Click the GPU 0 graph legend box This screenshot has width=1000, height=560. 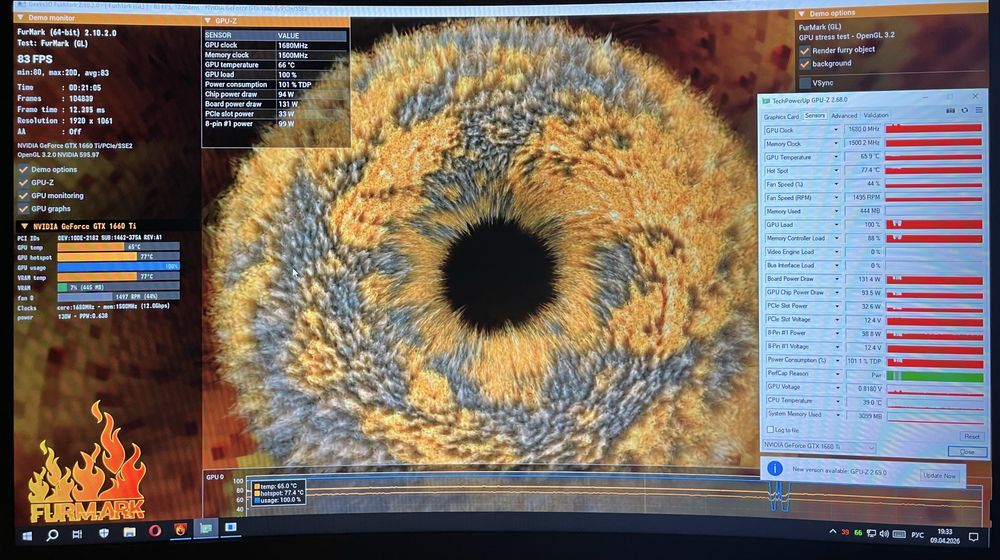click(x=278, y=492)
